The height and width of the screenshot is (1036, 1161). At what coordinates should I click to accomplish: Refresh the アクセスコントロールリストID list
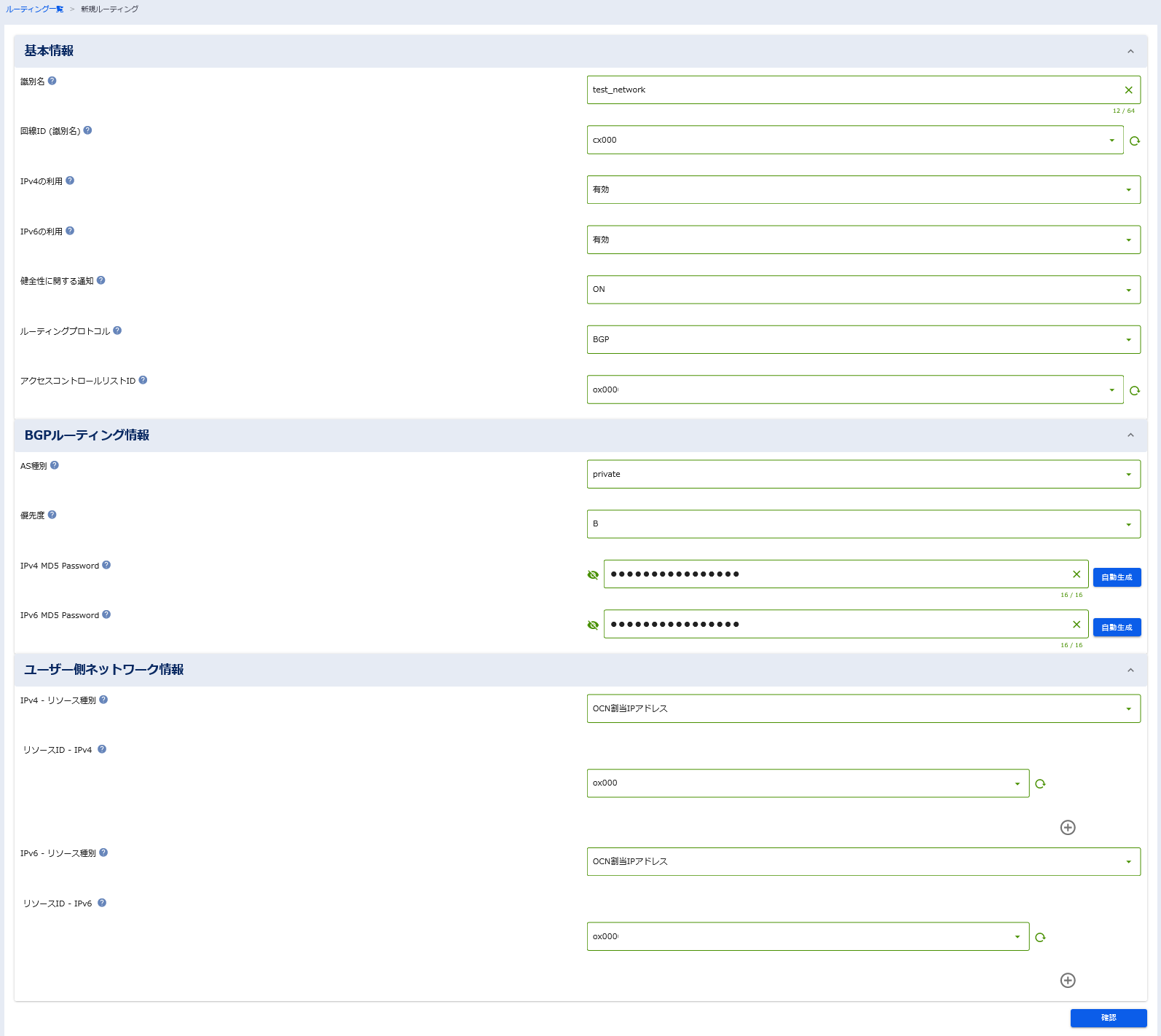point(1134,390)
